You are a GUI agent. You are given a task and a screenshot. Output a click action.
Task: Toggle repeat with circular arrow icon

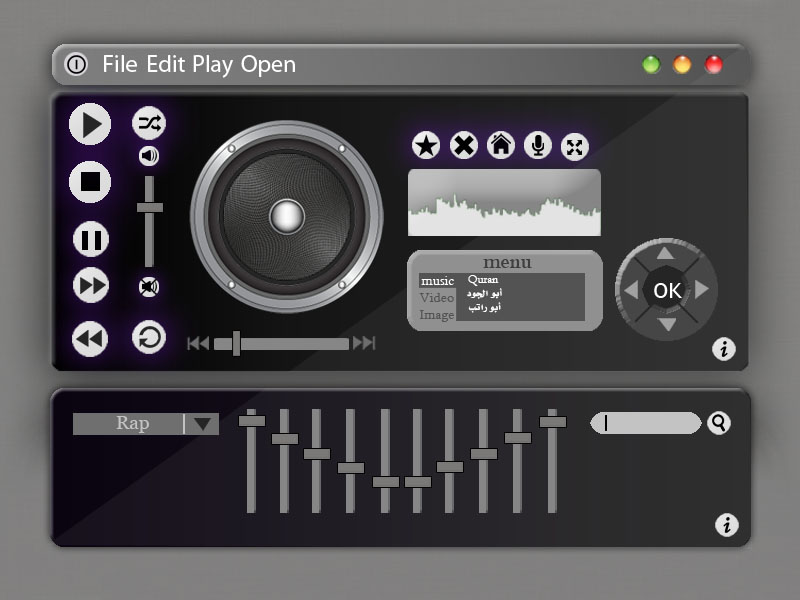(149, 337)
